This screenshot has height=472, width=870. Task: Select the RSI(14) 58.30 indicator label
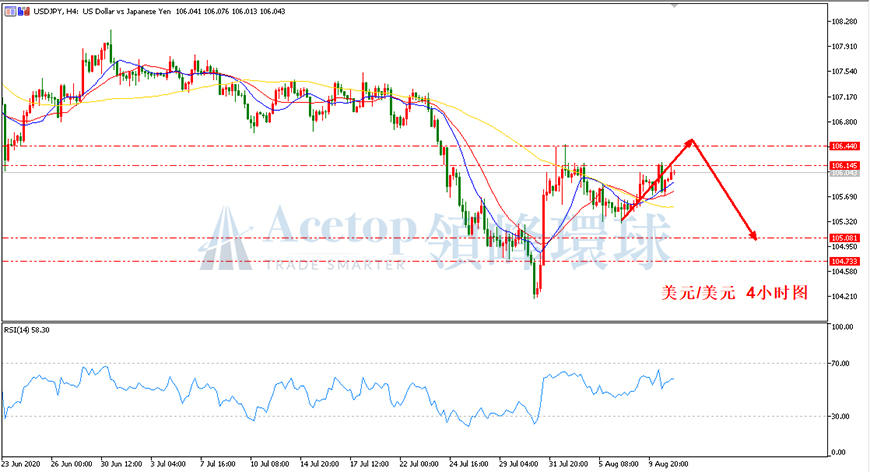(x=27, y=330)
